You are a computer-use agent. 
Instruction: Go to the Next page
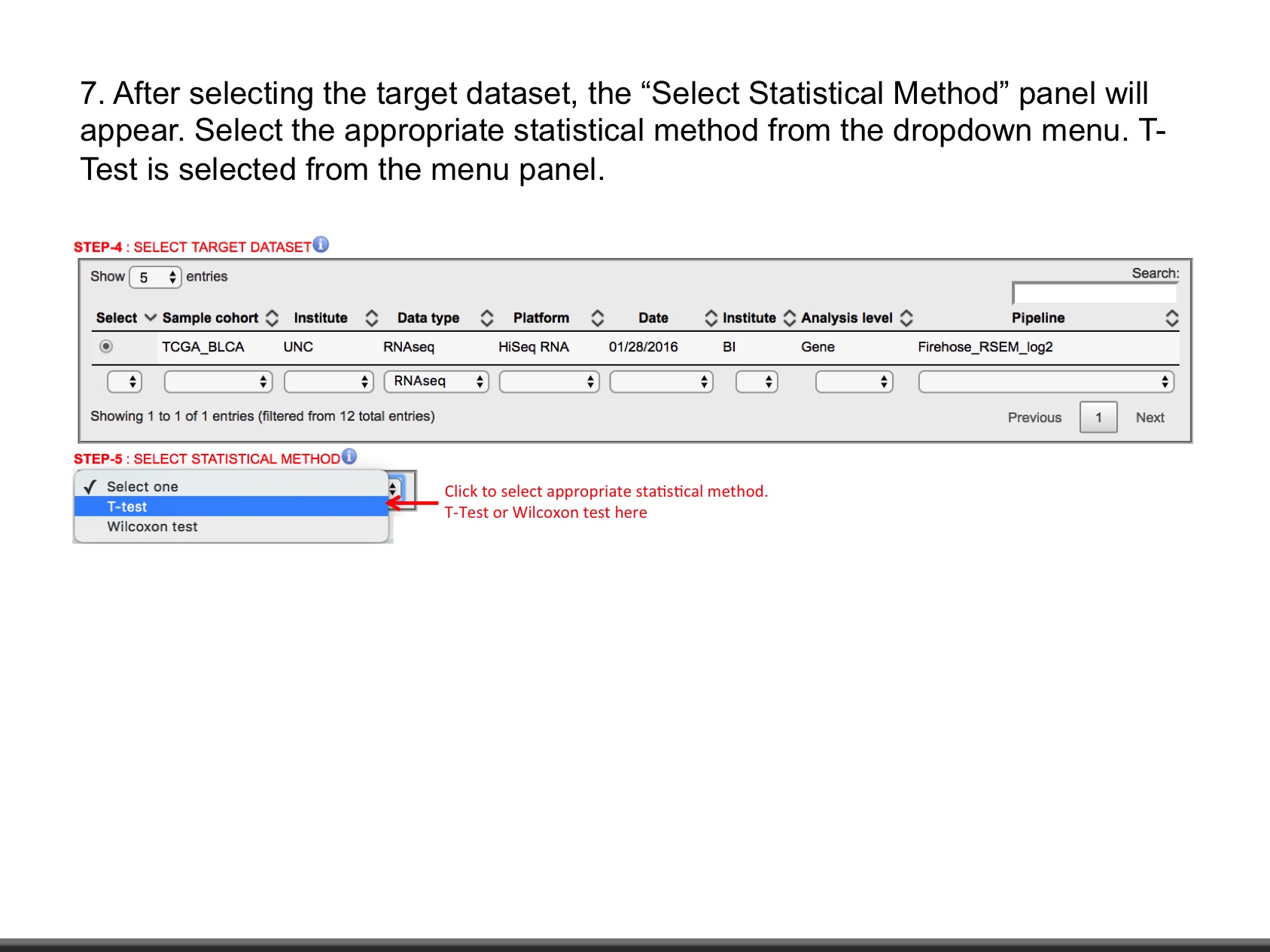[x=1150, y=418]
